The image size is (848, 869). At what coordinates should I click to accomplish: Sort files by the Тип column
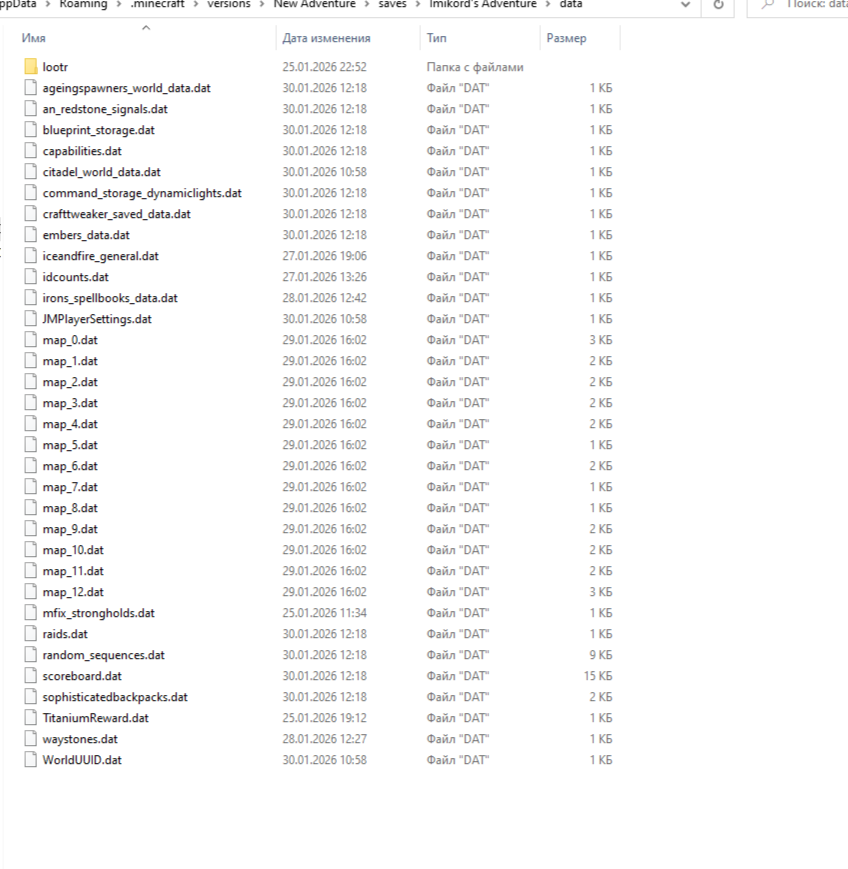[437, 38]
